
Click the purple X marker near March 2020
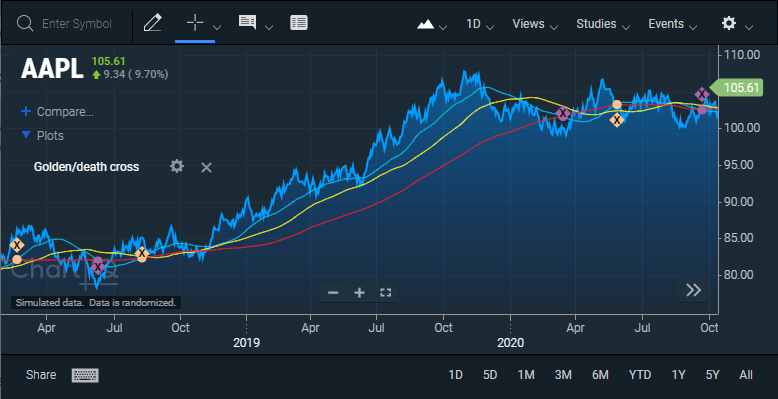coord(563,114)
